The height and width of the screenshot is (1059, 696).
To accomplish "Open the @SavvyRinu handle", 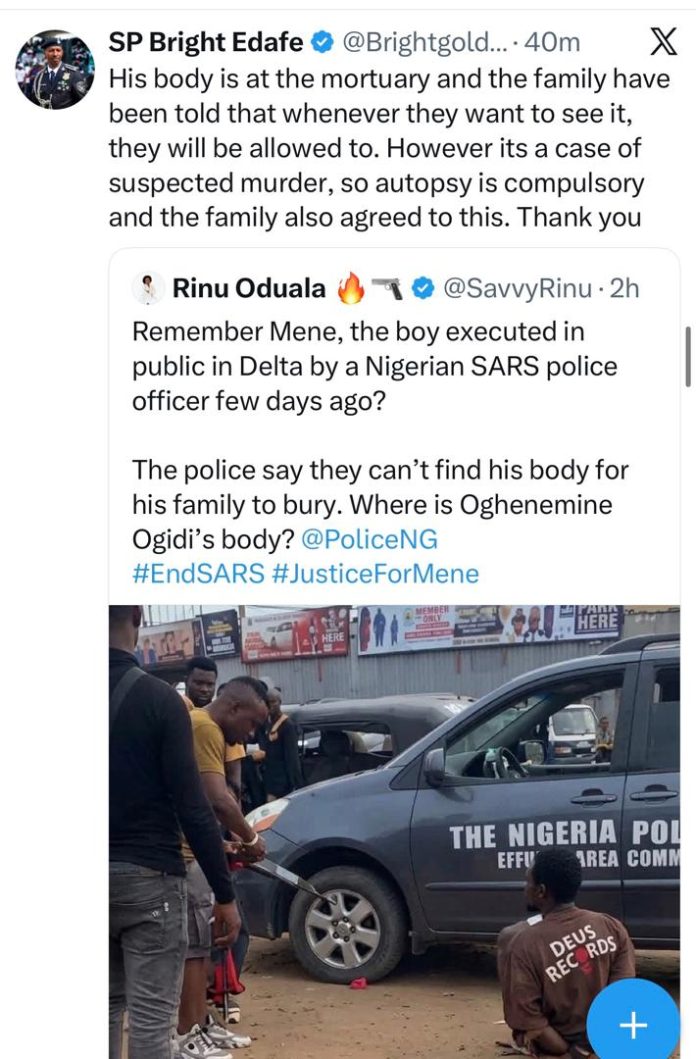I will click(x=516, y=288).
